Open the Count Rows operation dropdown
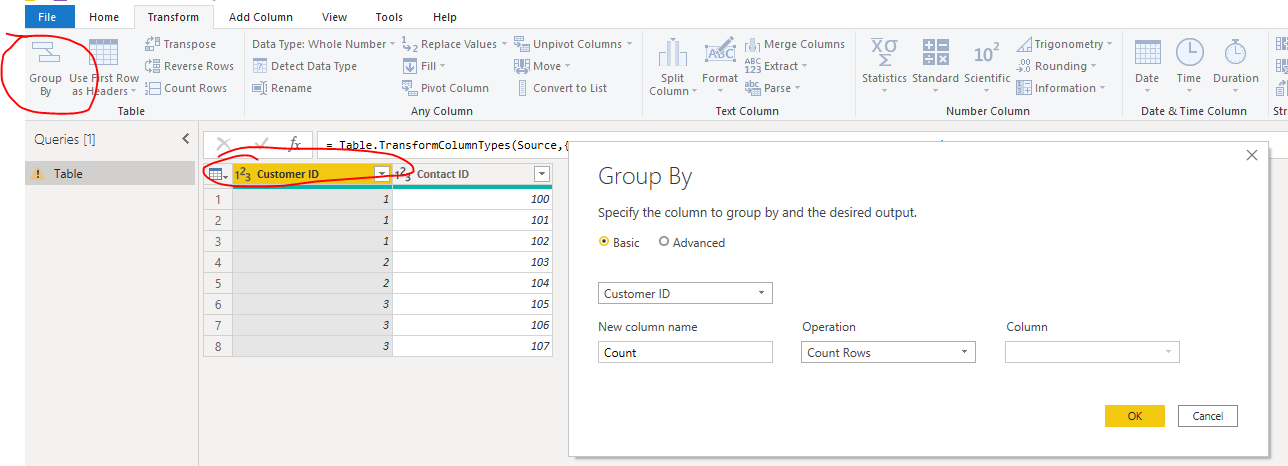 [x=889, y=352]
